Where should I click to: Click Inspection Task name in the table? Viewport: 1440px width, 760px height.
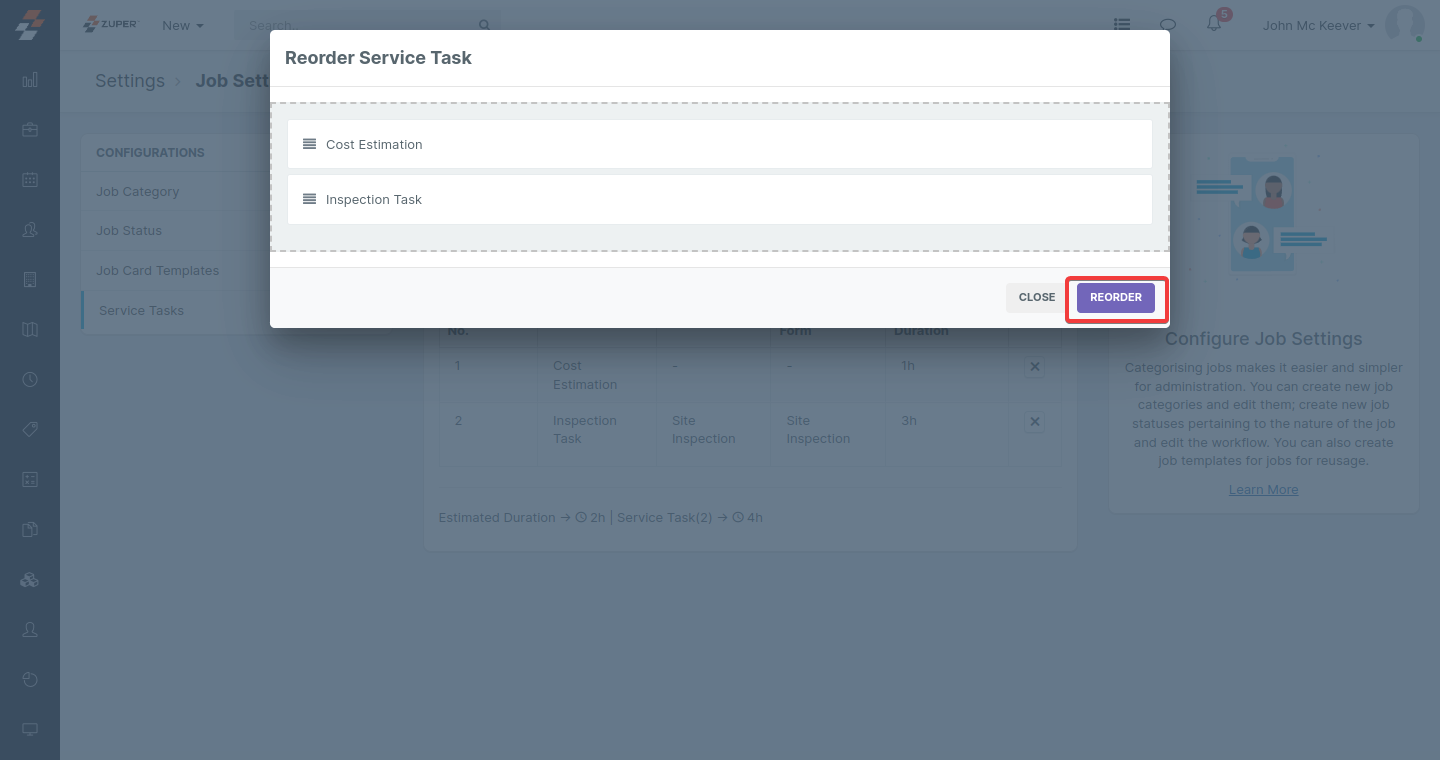[x=585, y=430]
